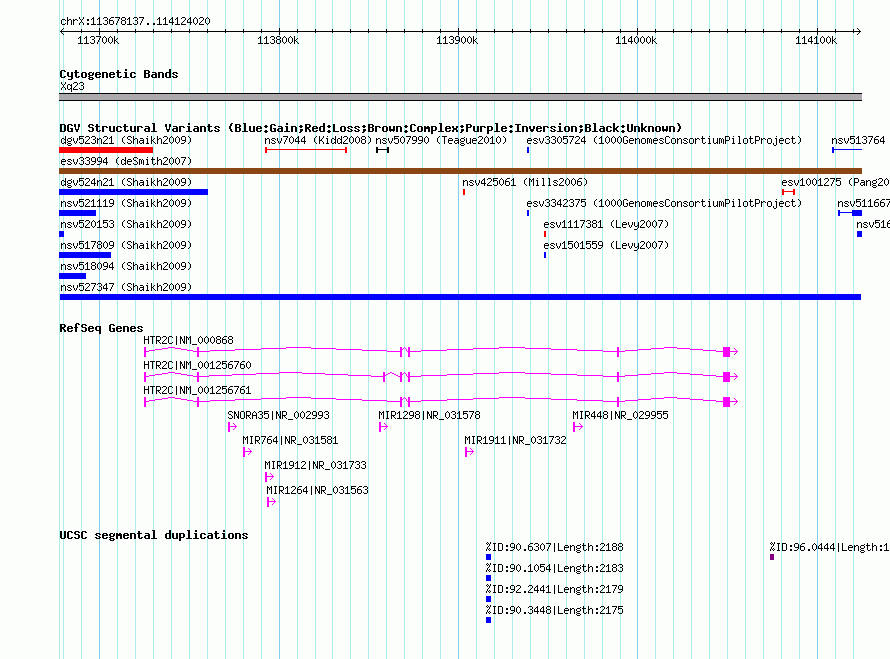The image size is (890, 659).
Task: Select segmental duplication %ID:90.1054 Length:2183
Action: (x=489, y=578)
